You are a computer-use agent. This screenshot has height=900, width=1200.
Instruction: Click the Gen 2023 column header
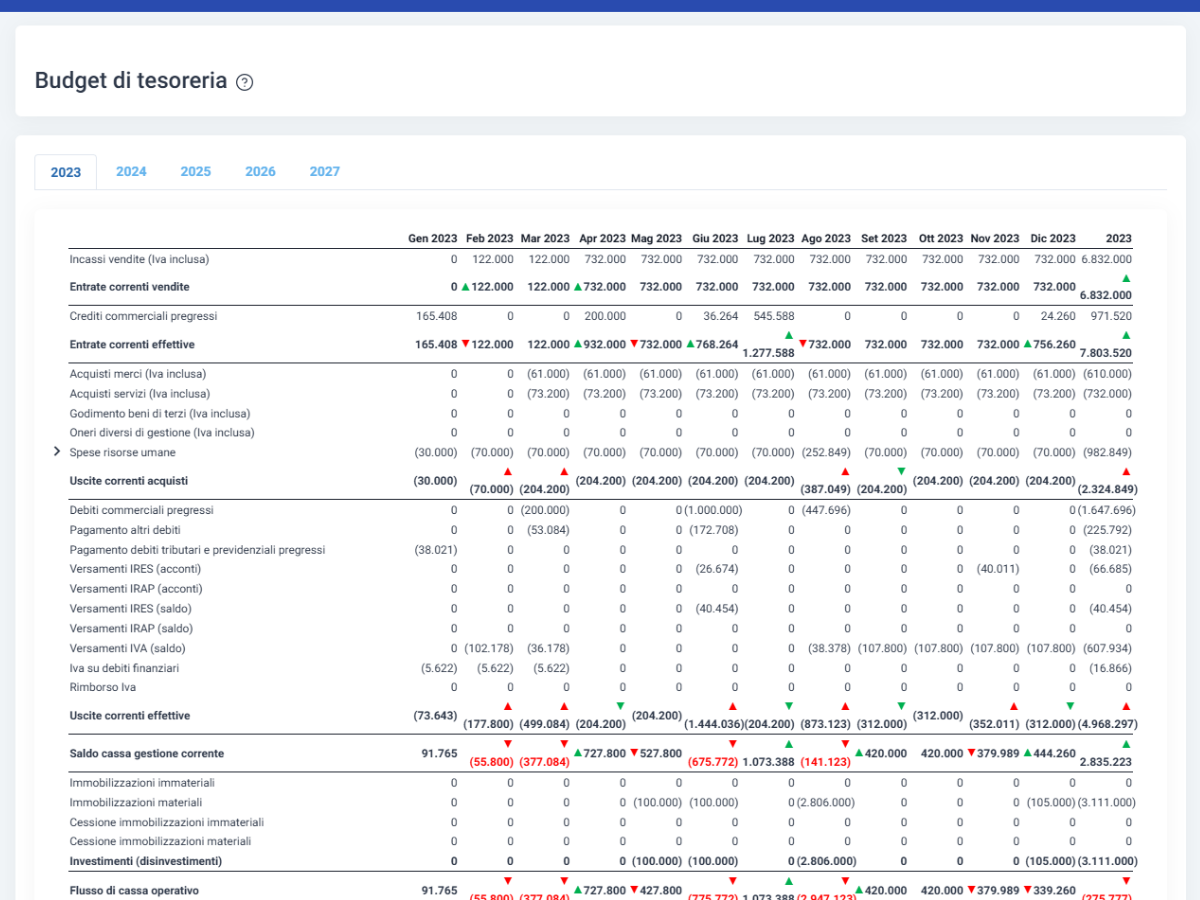pos(432,239)
